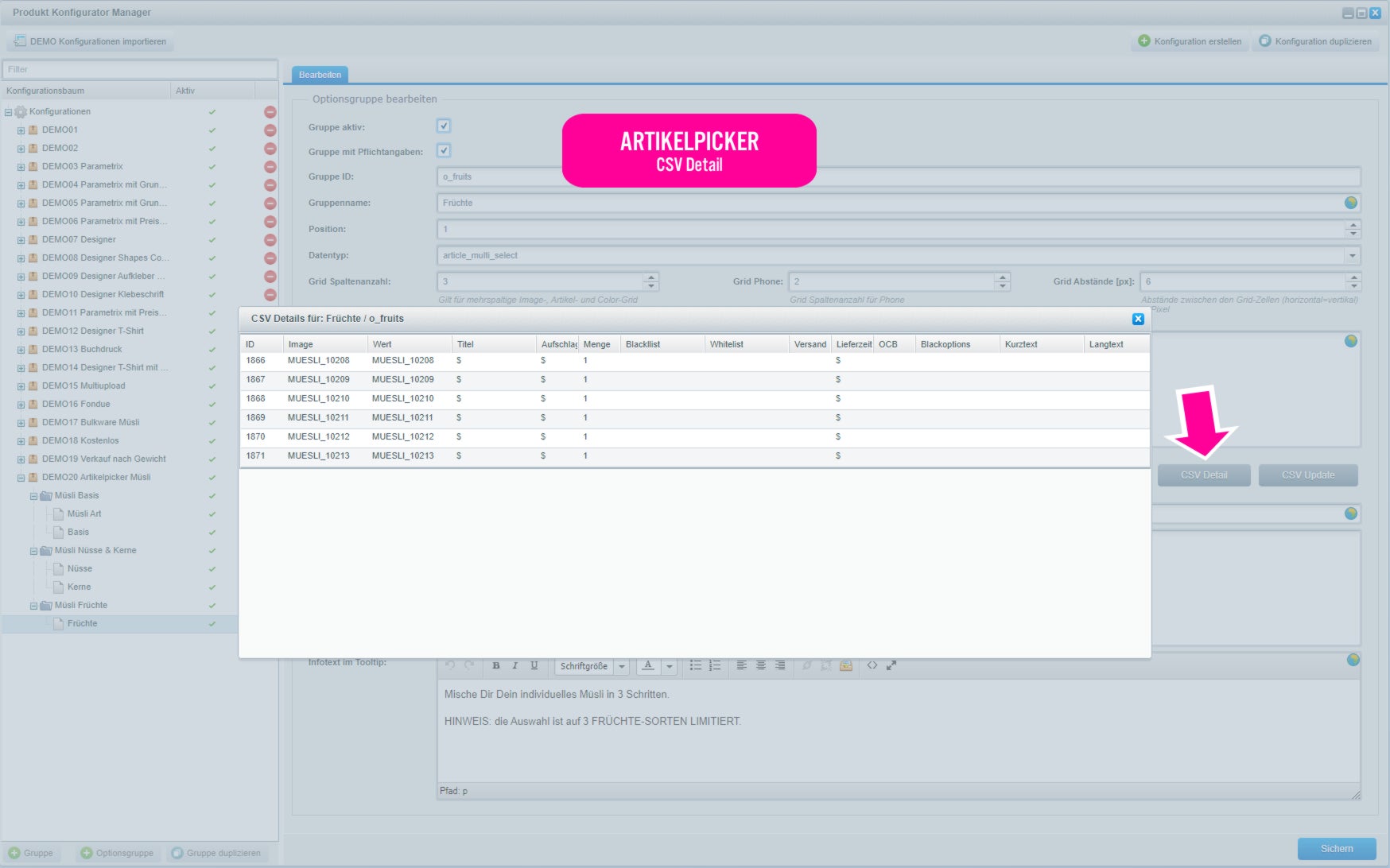Click CSV Update button
This screenshot has width=1390, height=868.
(x=1308, y=475)
